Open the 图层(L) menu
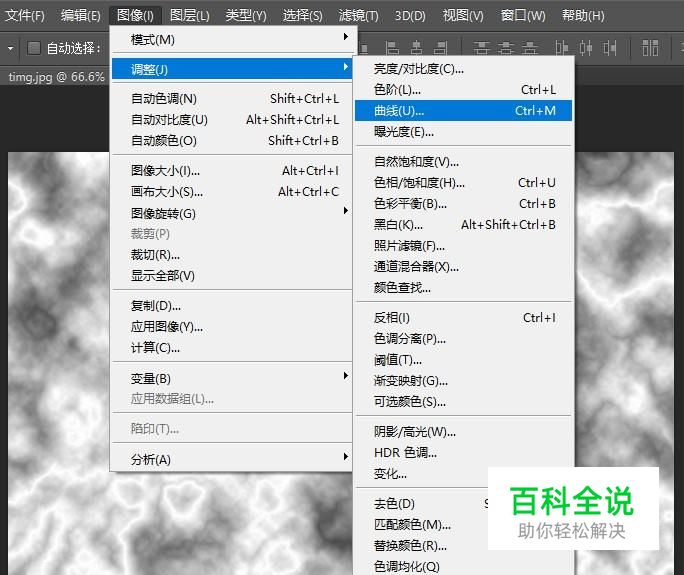684x575 pixels. (190, 16)
